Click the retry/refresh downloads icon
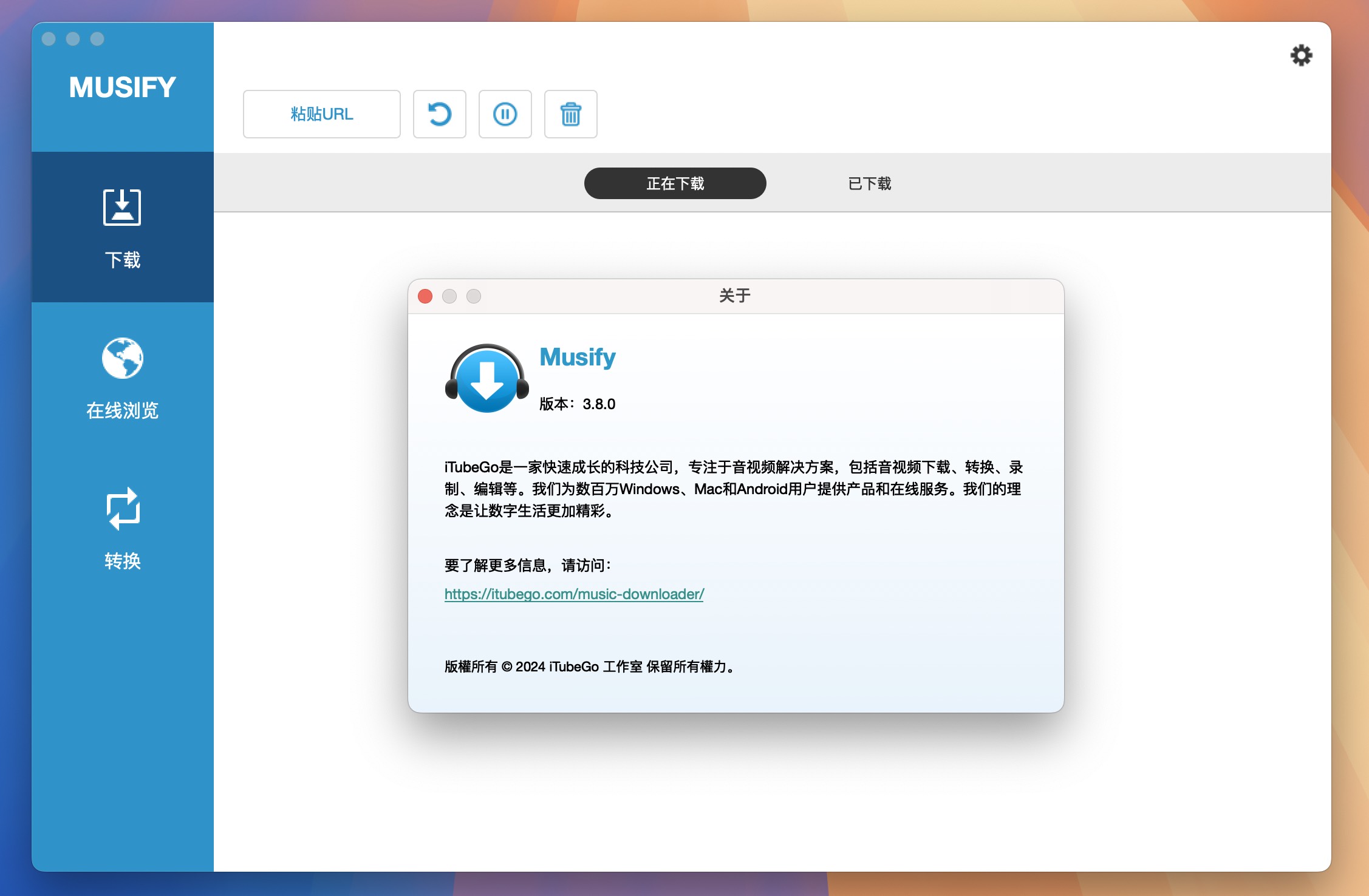 (x=439, y=114)
